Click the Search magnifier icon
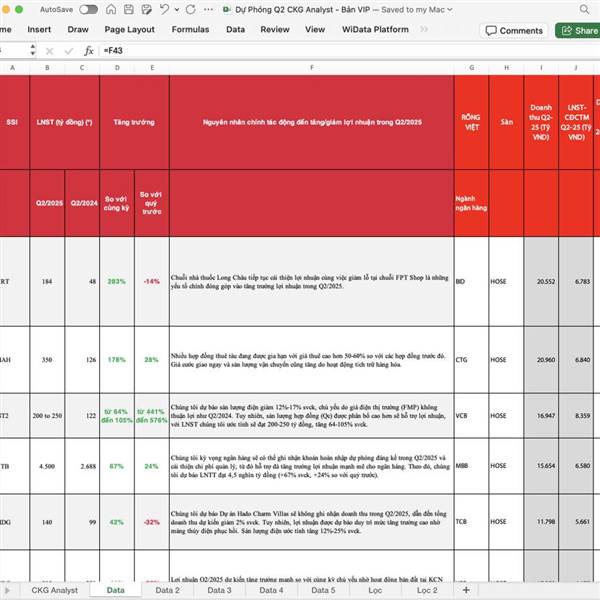Screen dimensions: 600x600 [584, 10]
